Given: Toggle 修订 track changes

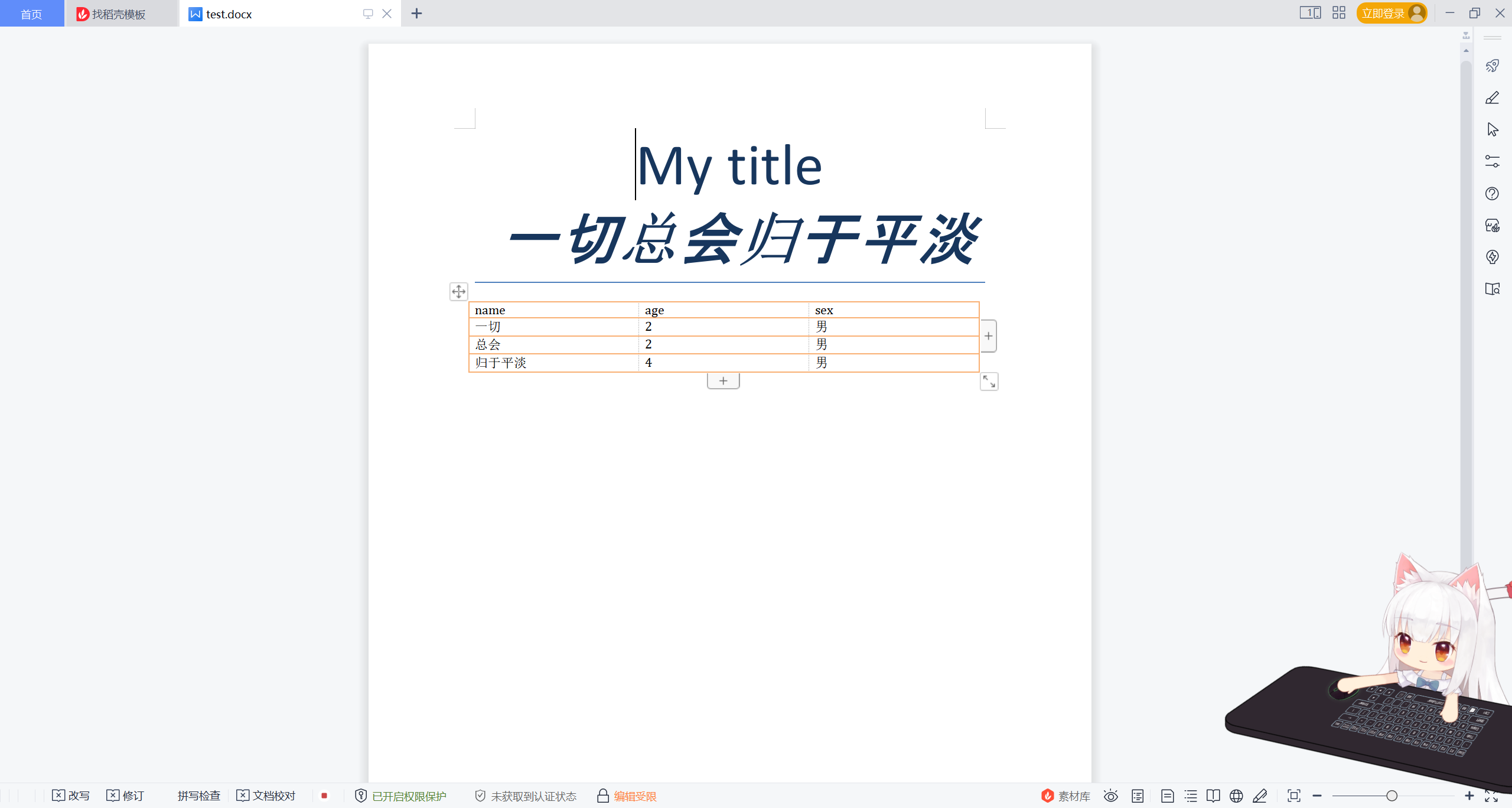Looking at the screenshot, I should tap(125, 796).
